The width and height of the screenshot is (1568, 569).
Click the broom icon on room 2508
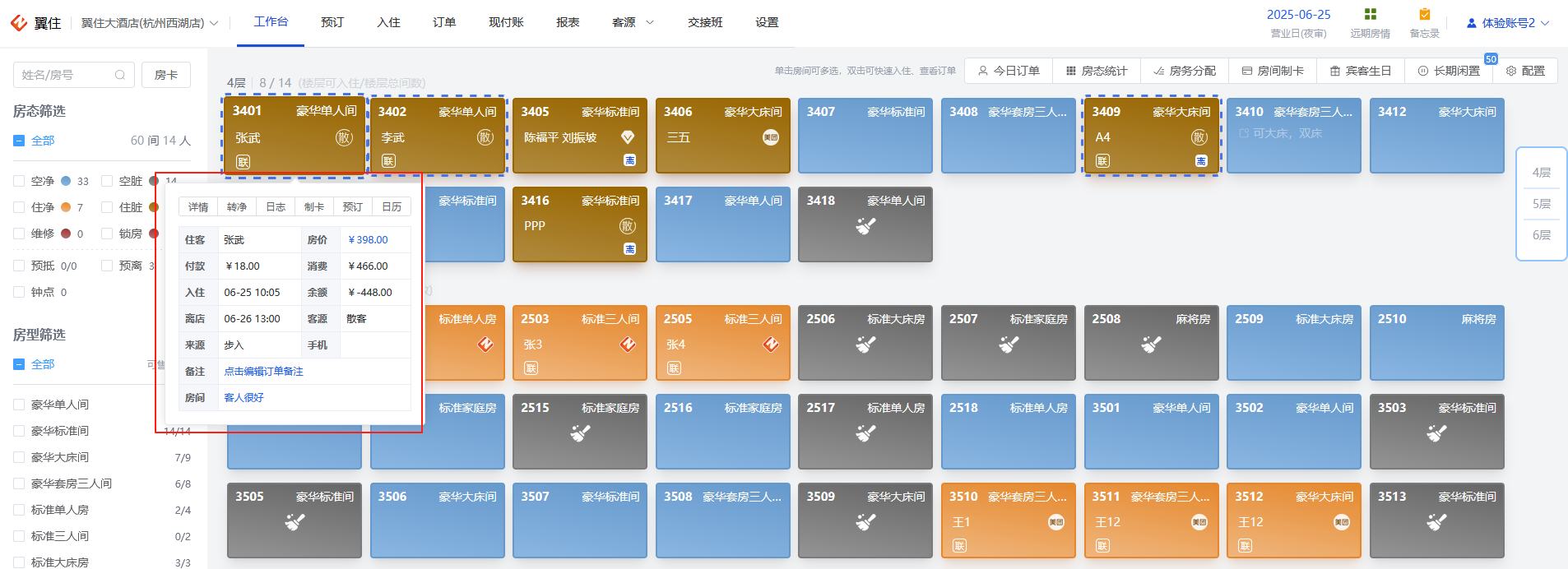1151,345
